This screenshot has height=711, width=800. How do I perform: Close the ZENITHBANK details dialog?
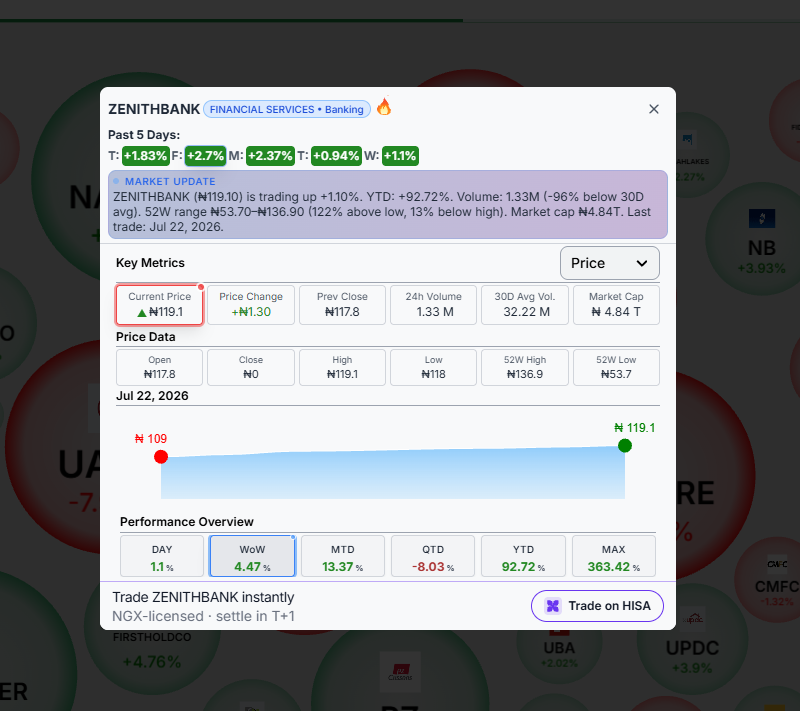point(654,109)
